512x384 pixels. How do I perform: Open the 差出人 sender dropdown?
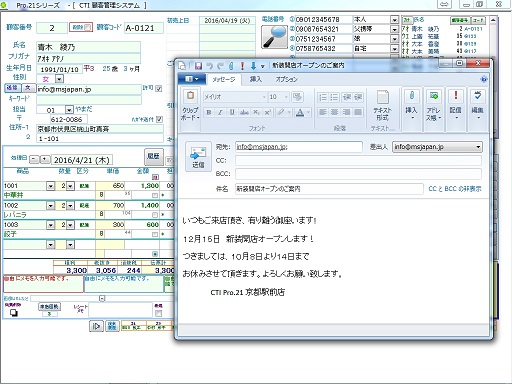point(478,147)
